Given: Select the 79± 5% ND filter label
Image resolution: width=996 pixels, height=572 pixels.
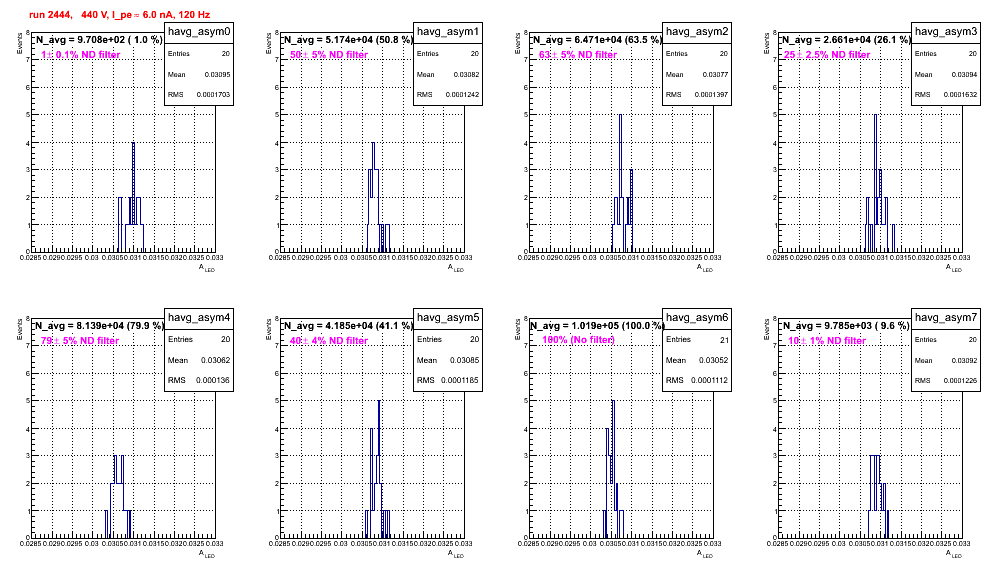Looking at the screenshot, I should click(80, 341).
